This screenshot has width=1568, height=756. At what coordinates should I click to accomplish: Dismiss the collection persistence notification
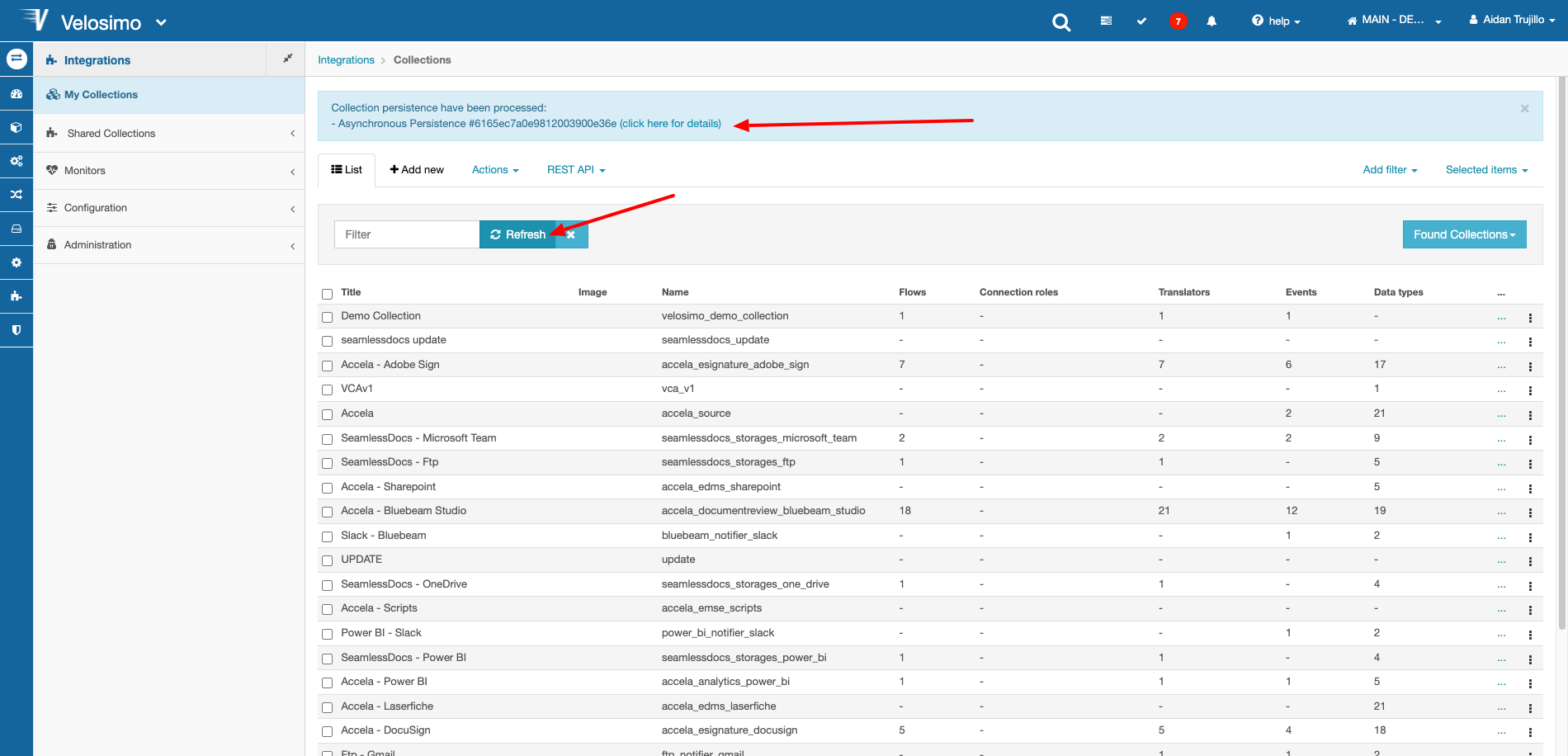tap(1524, 108)
